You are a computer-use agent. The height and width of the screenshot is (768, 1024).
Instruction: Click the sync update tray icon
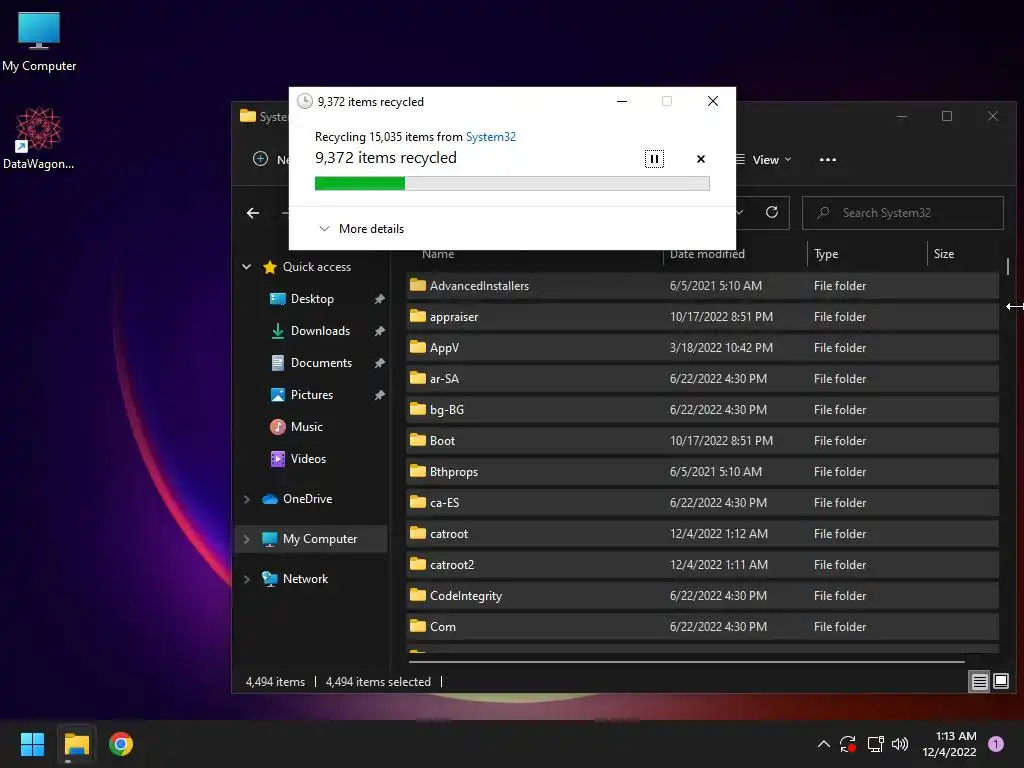[848, 744]
